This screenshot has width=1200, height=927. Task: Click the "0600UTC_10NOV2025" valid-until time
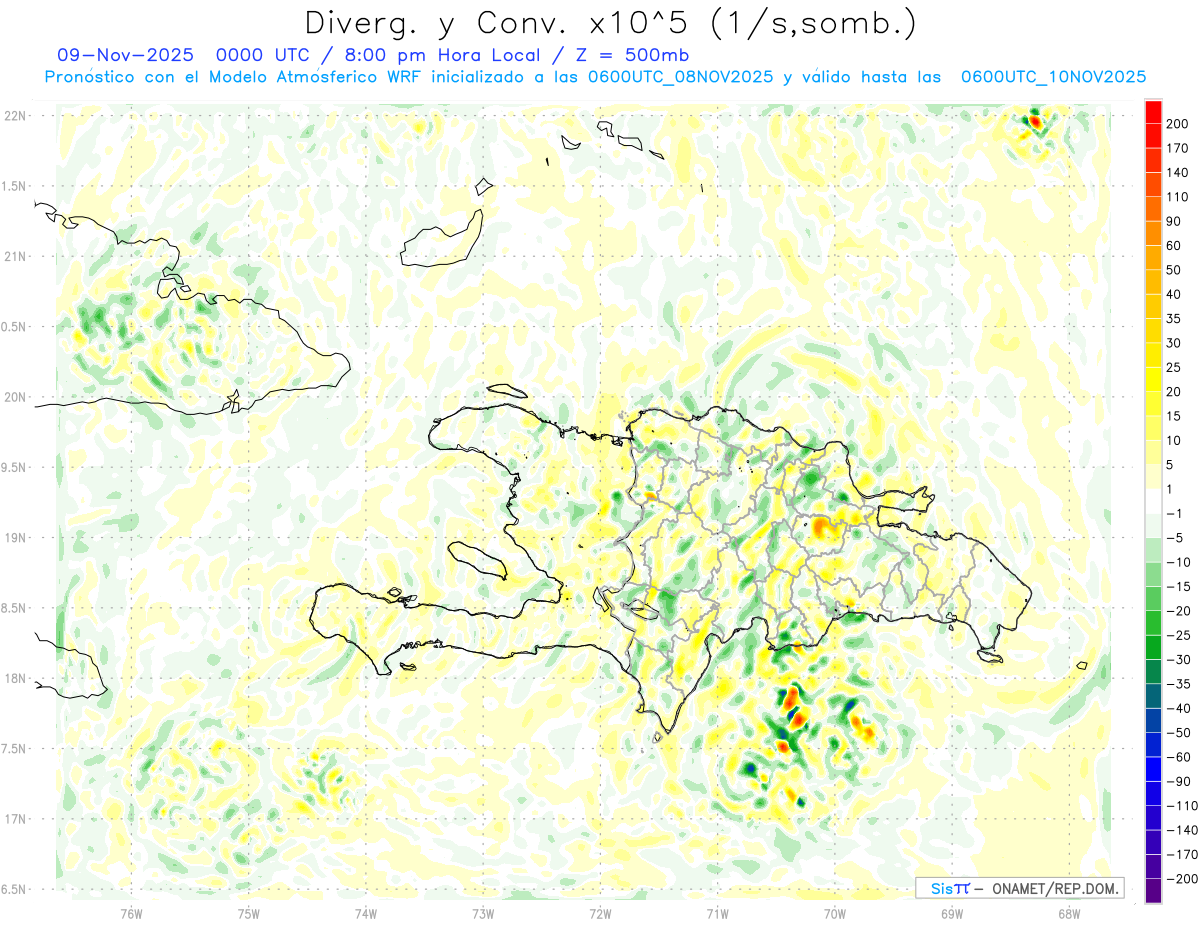[1053, 76]
